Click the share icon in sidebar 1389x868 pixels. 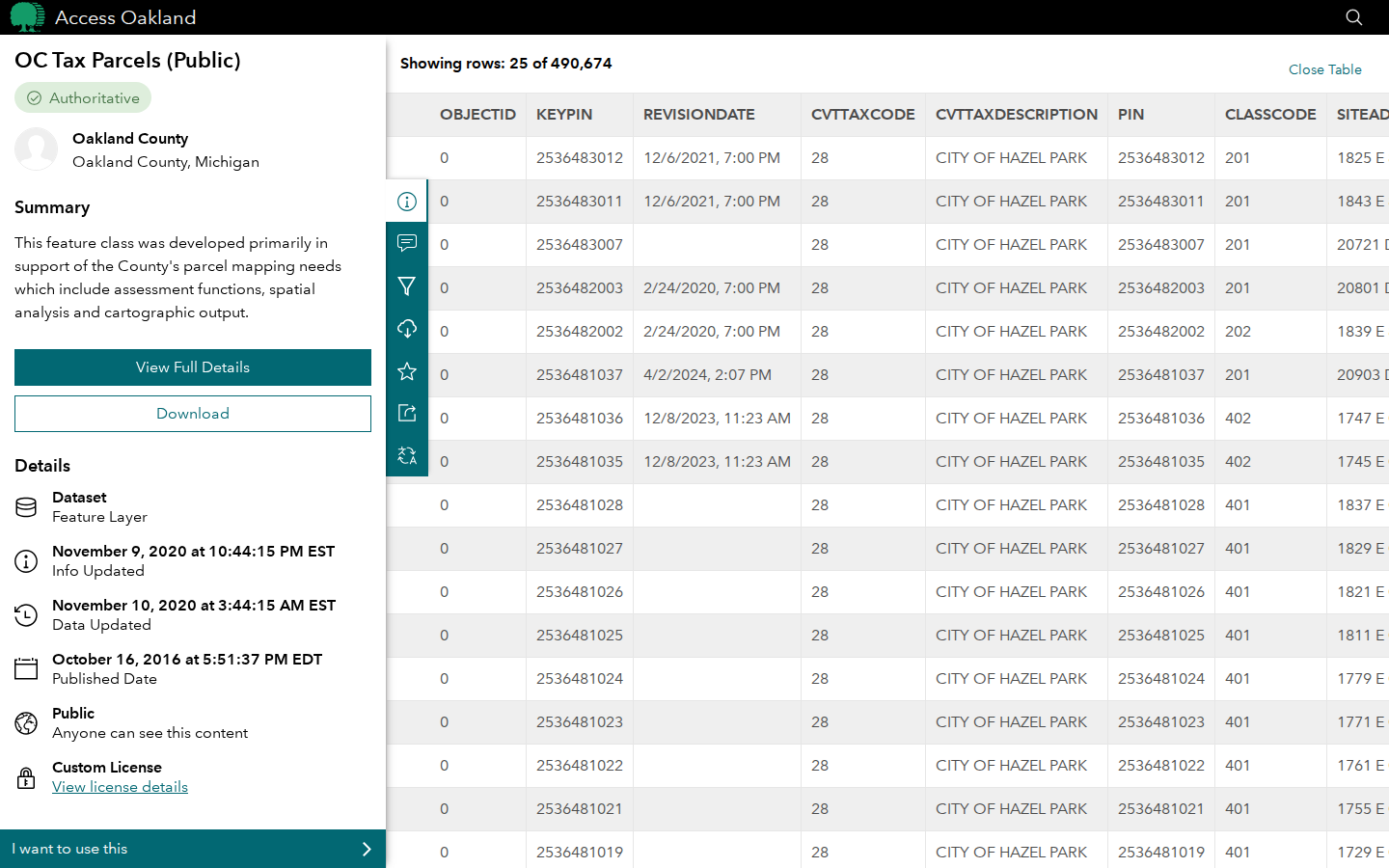(407, 413)
